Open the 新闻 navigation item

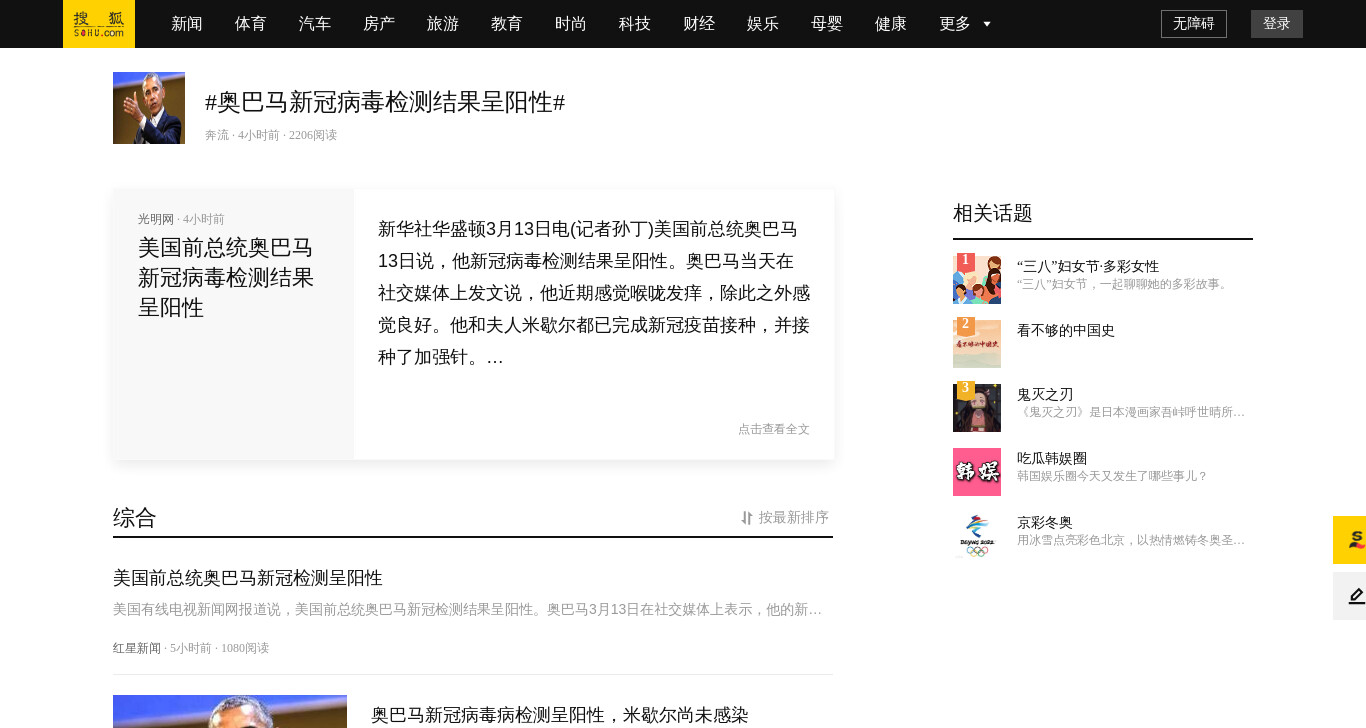[x=187, y=24]
